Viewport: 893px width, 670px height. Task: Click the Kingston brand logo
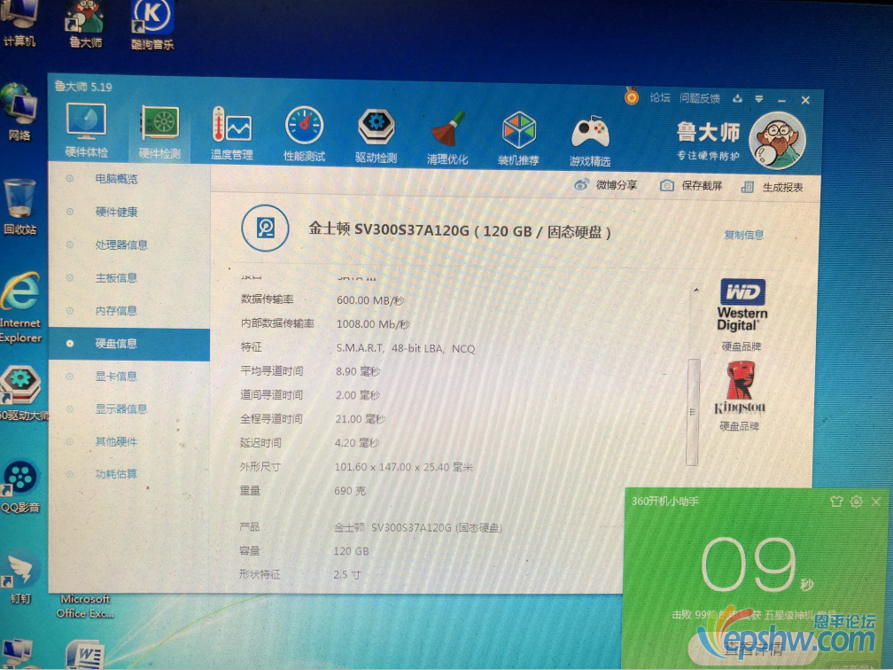pyautogui.click(x=740, y=388)
